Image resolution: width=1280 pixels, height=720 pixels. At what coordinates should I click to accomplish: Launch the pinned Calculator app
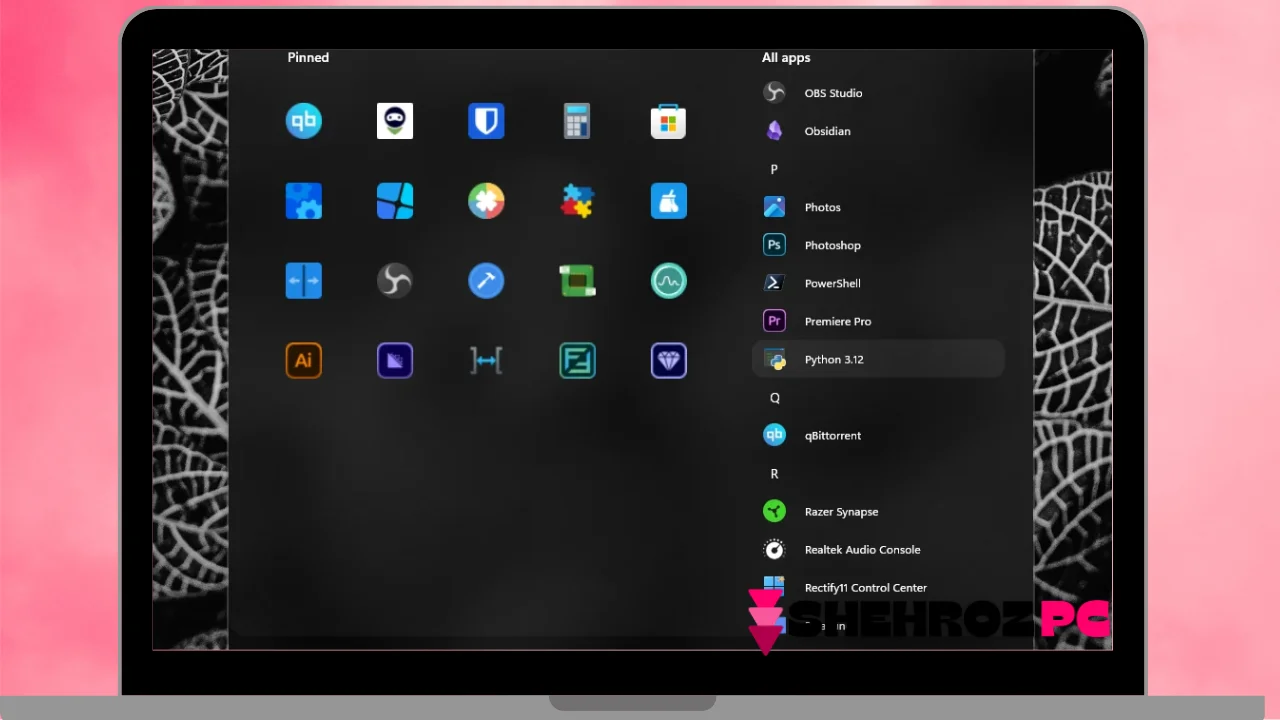pos(577,121)
